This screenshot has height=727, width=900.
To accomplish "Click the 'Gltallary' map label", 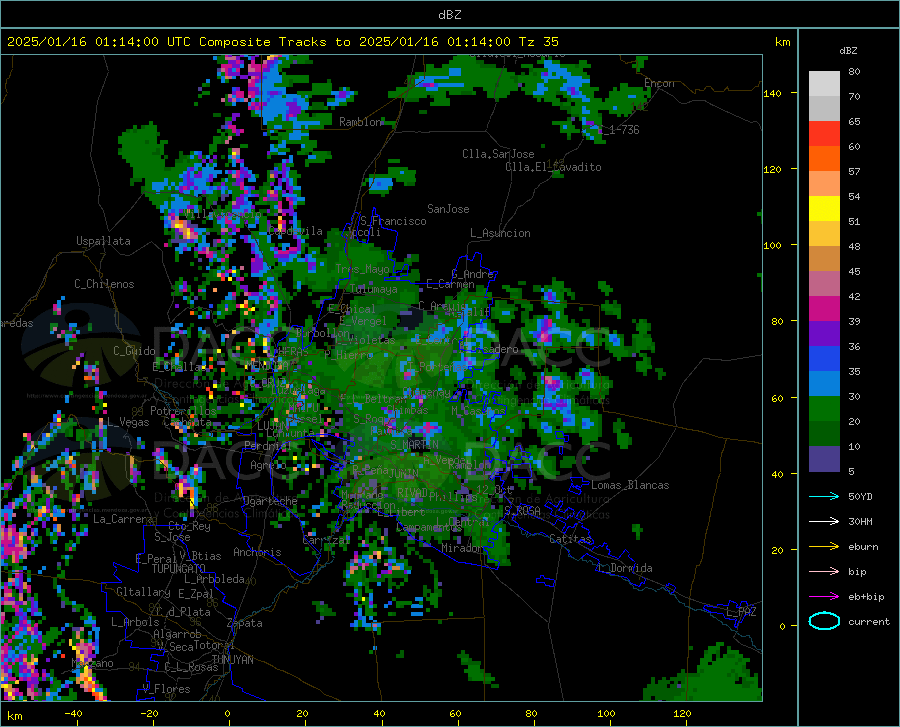I will tap(143, 592).
